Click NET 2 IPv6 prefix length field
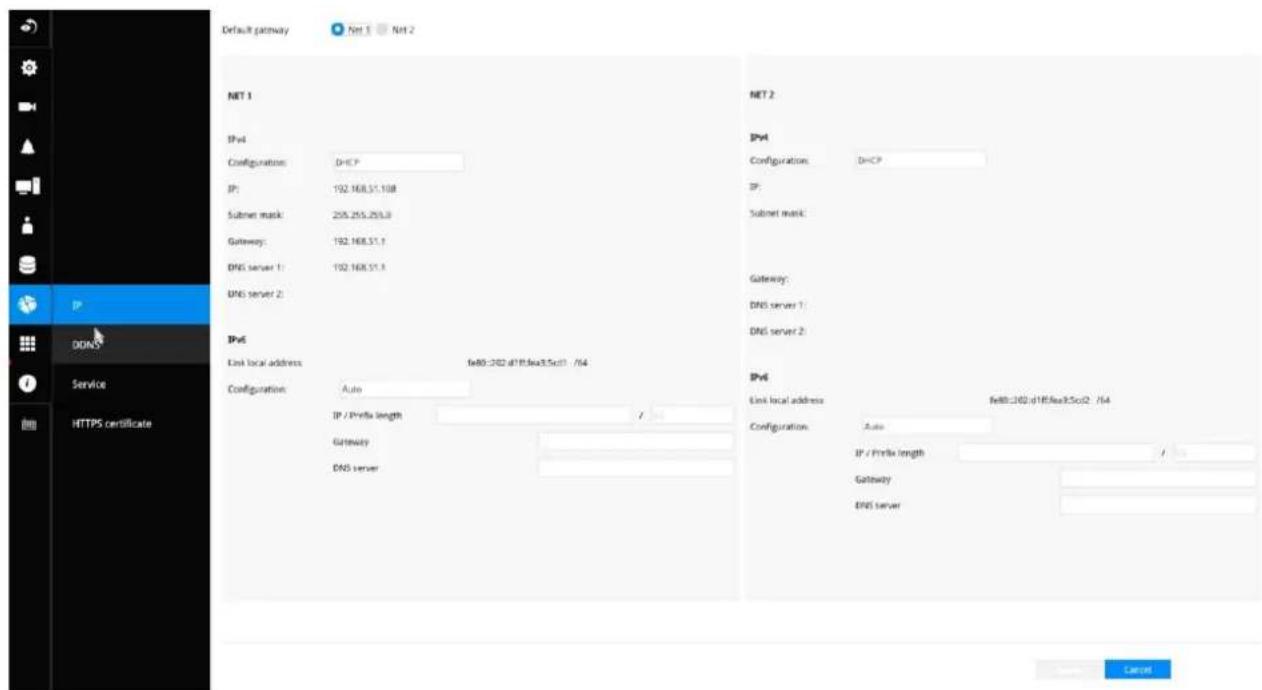 (1216, 453)
